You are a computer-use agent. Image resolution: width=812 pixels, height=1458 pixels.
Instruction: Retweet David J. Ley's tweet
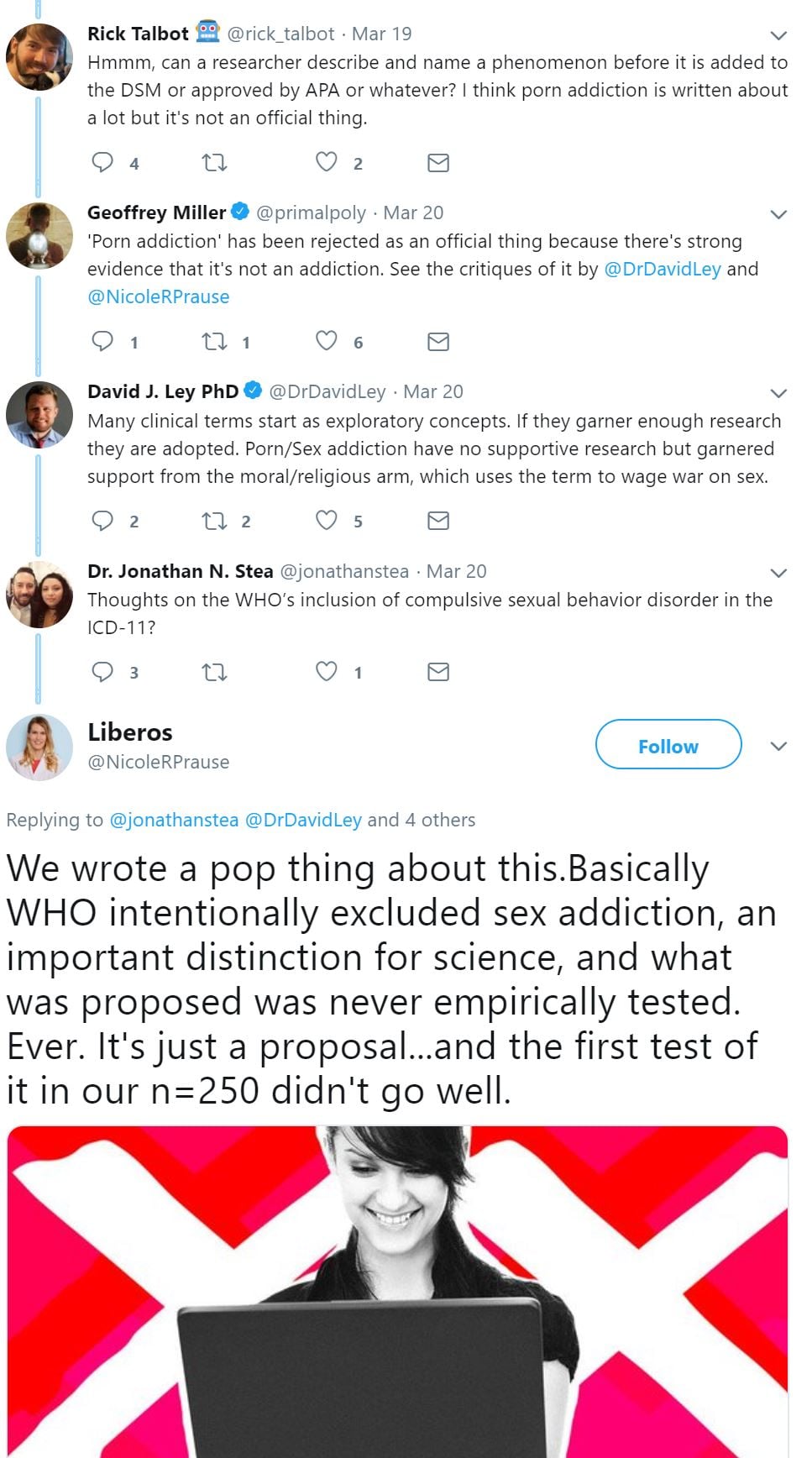pos(215,521)
